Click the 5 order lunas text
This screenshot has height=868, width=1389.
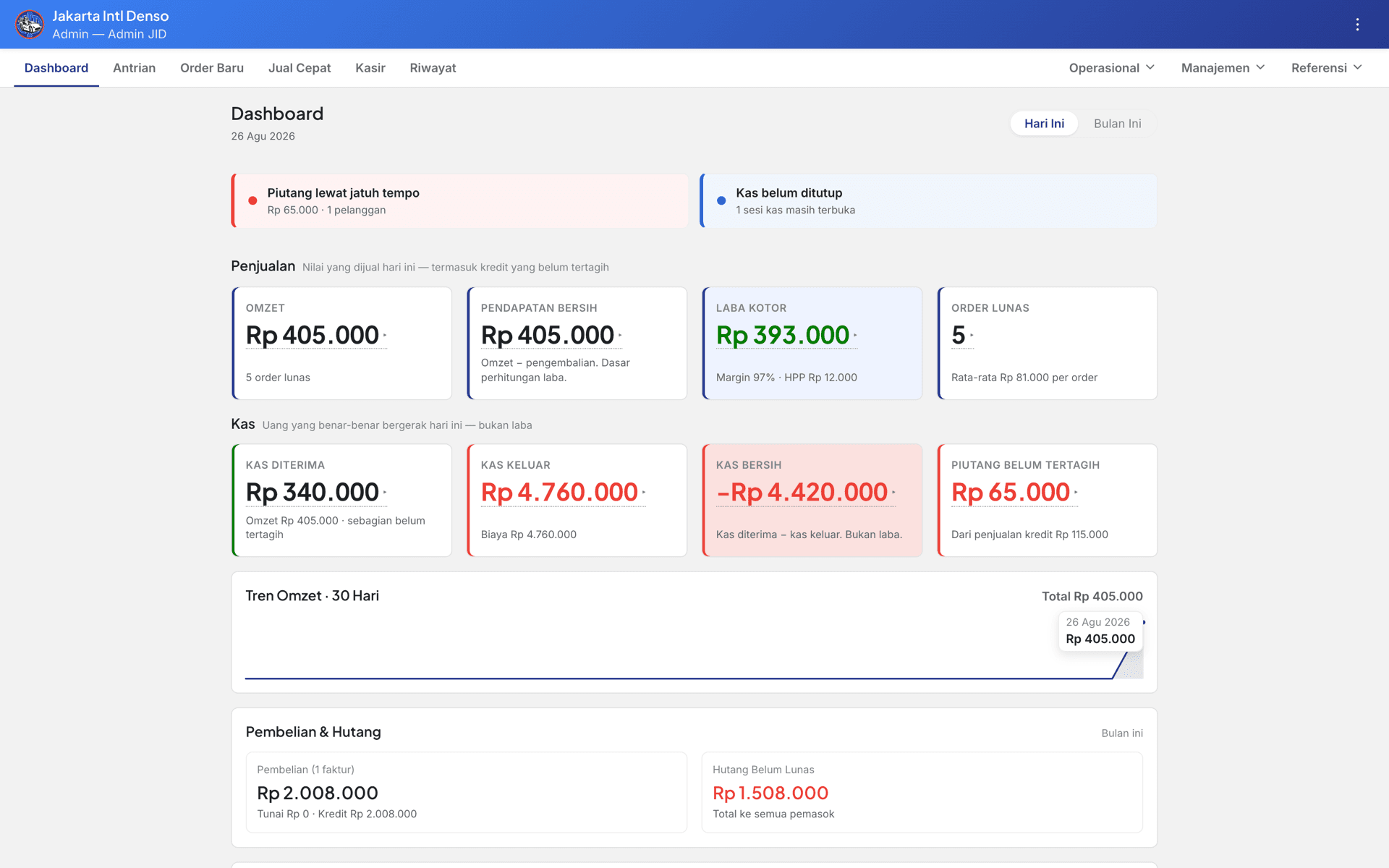(278, 378)
